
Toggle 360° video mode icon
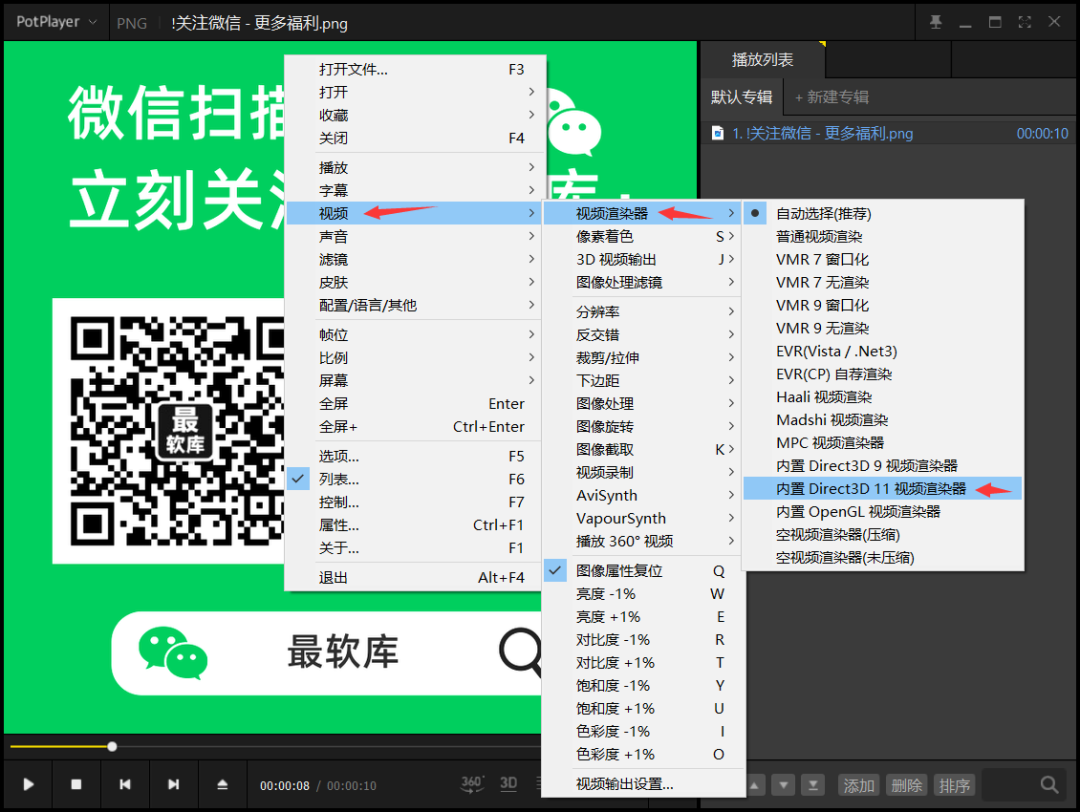pos(472,784)
